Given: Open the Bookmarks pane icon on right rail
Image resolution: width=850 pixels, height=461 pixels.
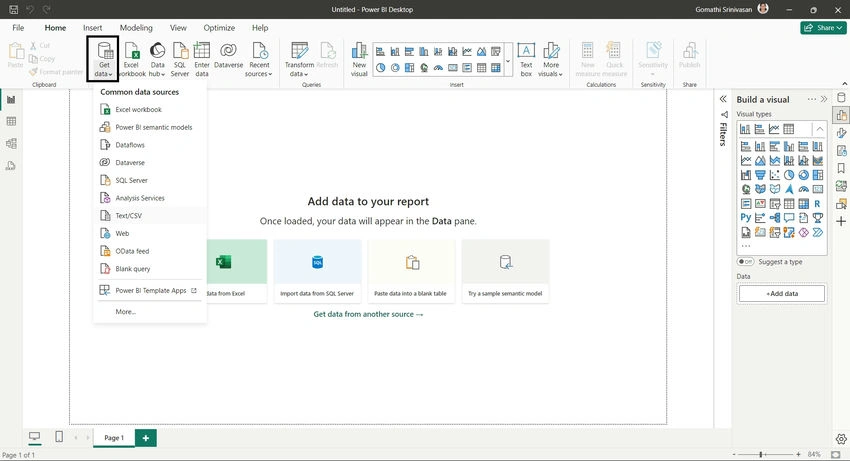Looking at the screenshot, I should (841, 168).
